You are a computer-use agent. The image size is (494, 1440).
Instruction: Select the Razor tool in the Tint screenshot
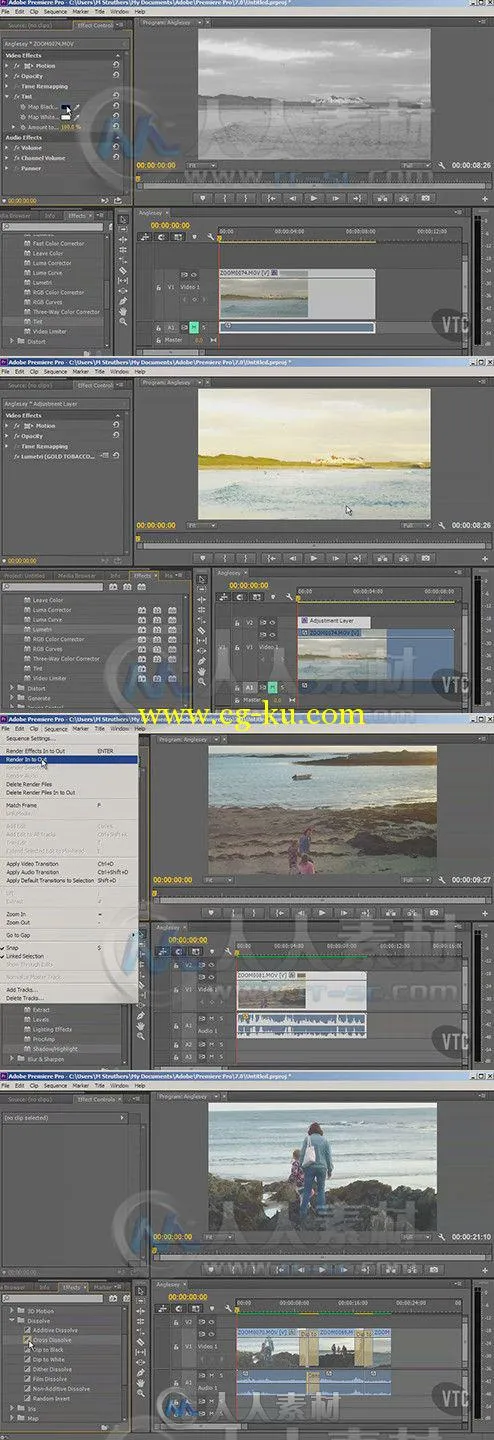[x=123, y=270]
